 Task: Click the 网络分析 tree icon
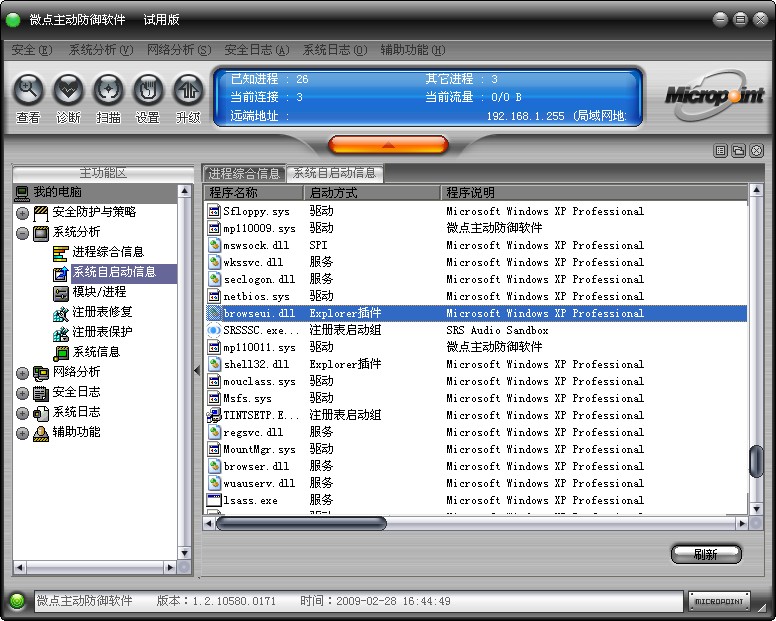point(41,373)
